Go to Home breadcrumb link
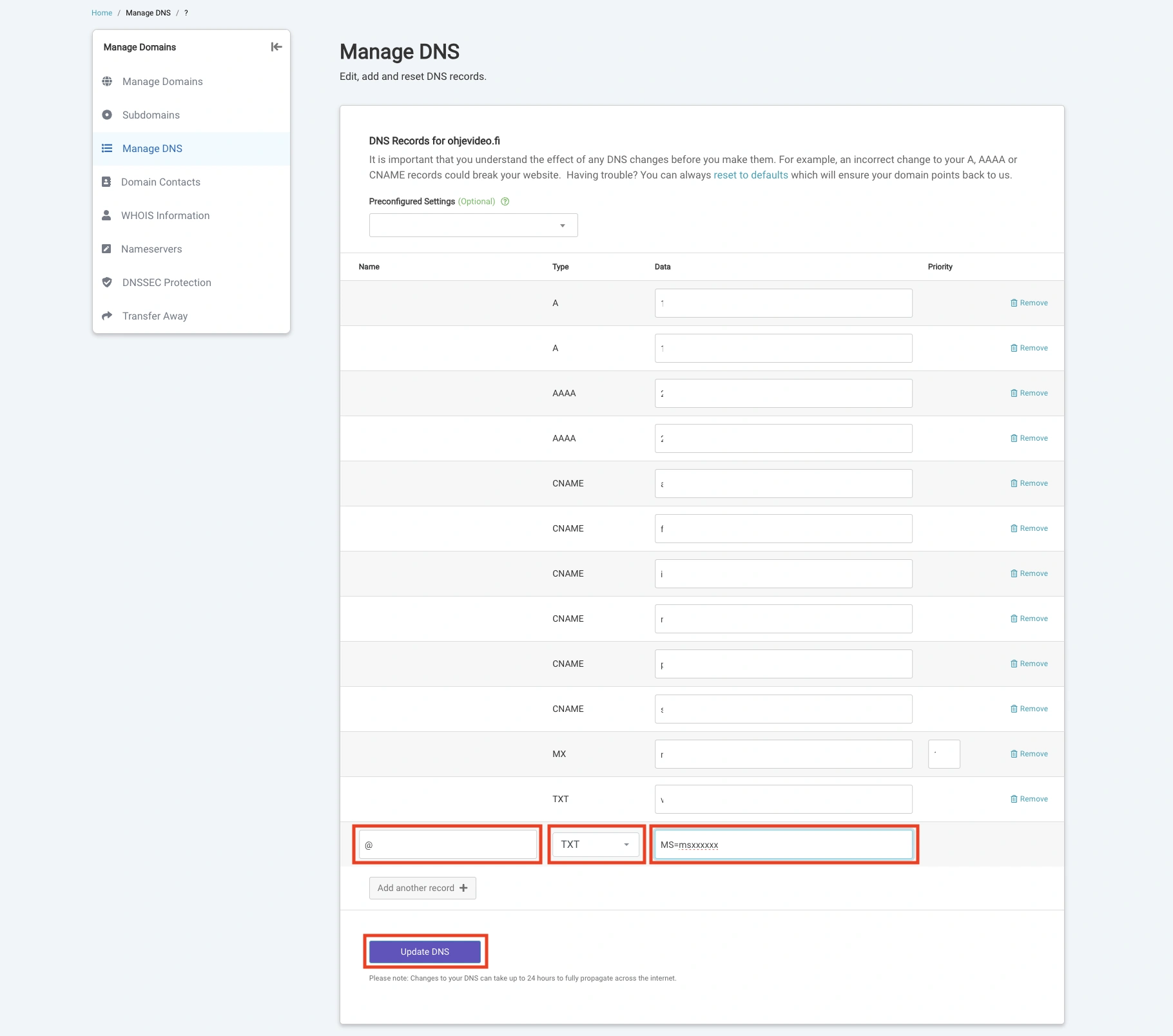This screenshot has height=1036, width=1173. [102, 13]
